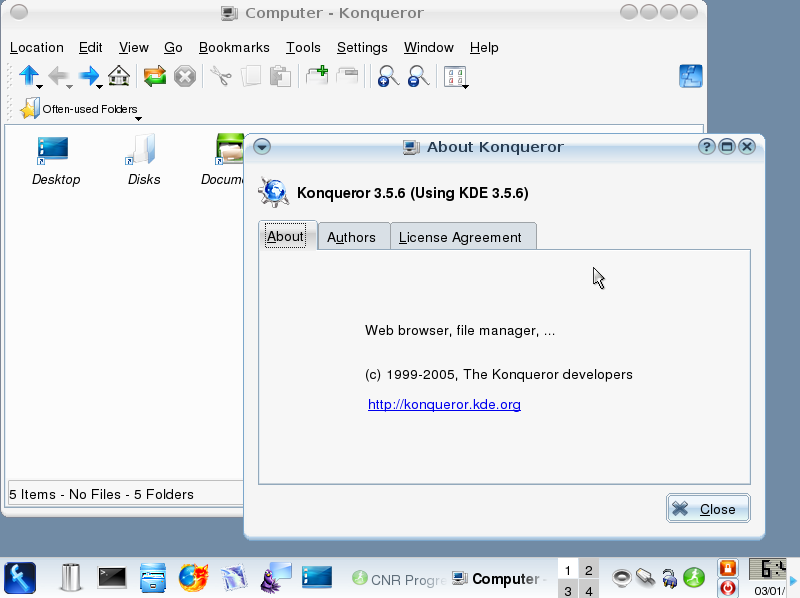Switch to virtual desktop 3

[568, 590]
